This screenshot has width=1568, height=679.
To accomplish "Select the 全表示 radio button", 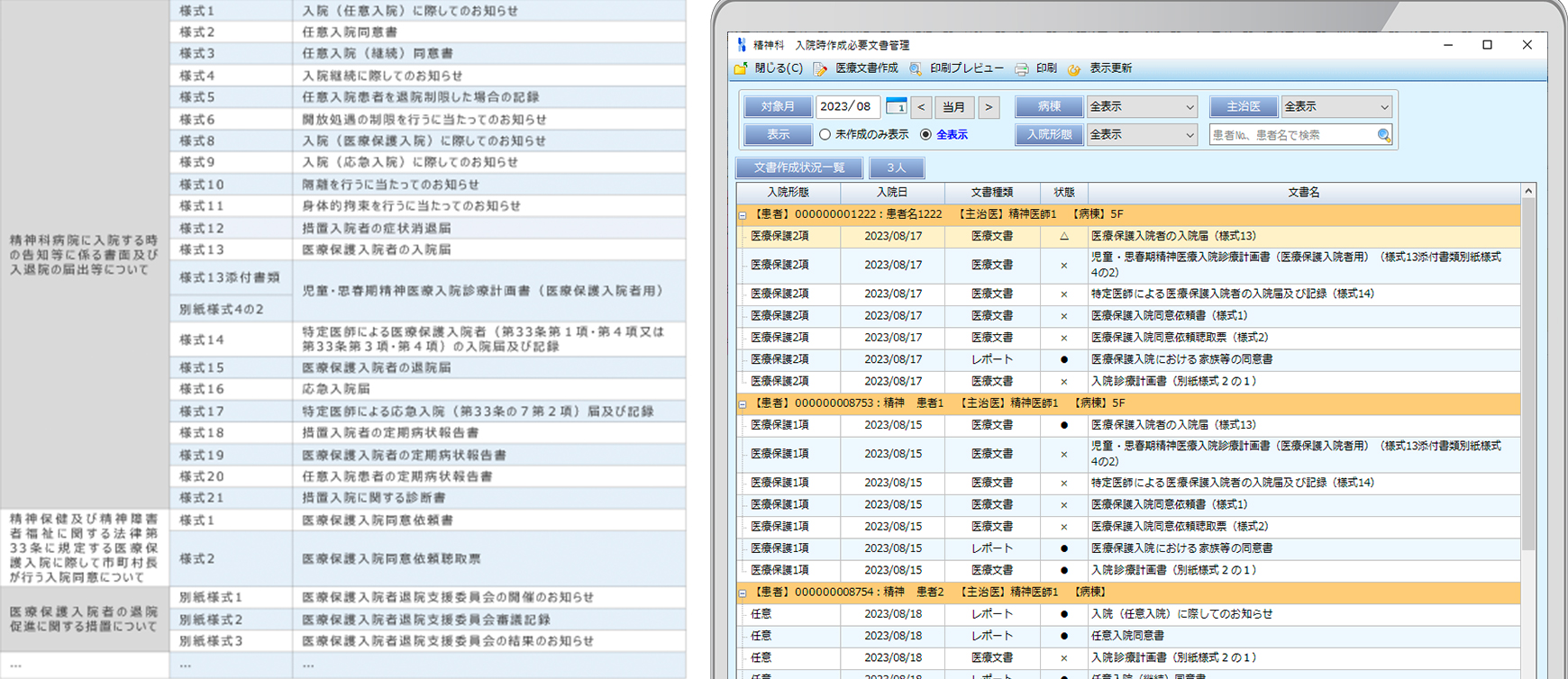I will pos(925,134).
